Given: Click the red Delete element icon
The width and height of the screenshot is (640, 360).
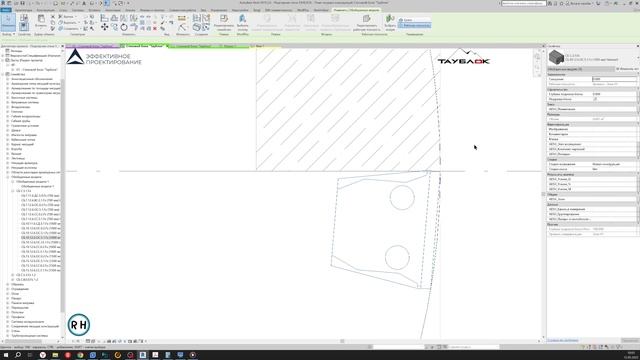Looking at the screenshot, I should 155,28.
